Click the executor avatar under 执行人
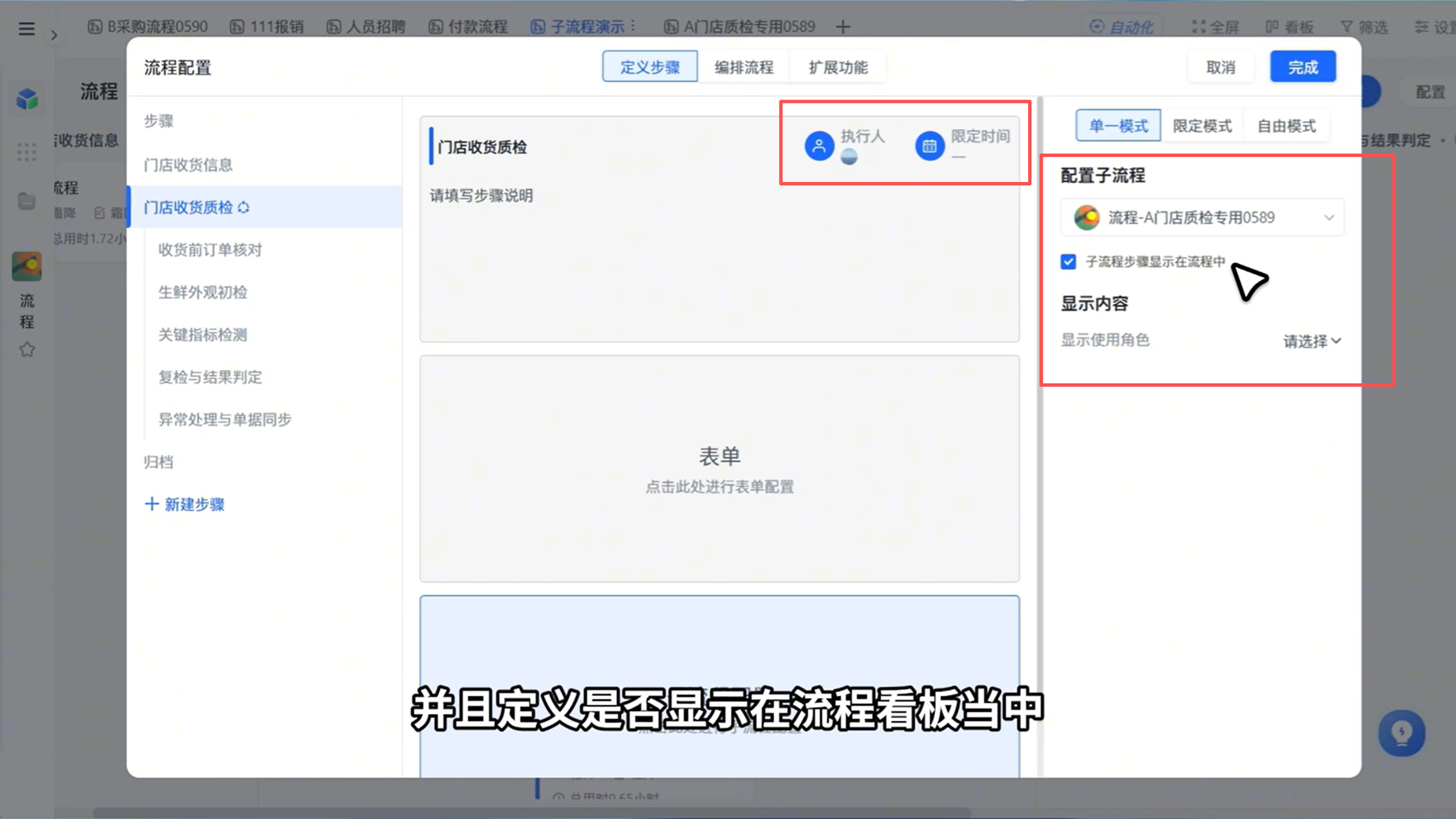The image size is (1456, 819). 849,156
